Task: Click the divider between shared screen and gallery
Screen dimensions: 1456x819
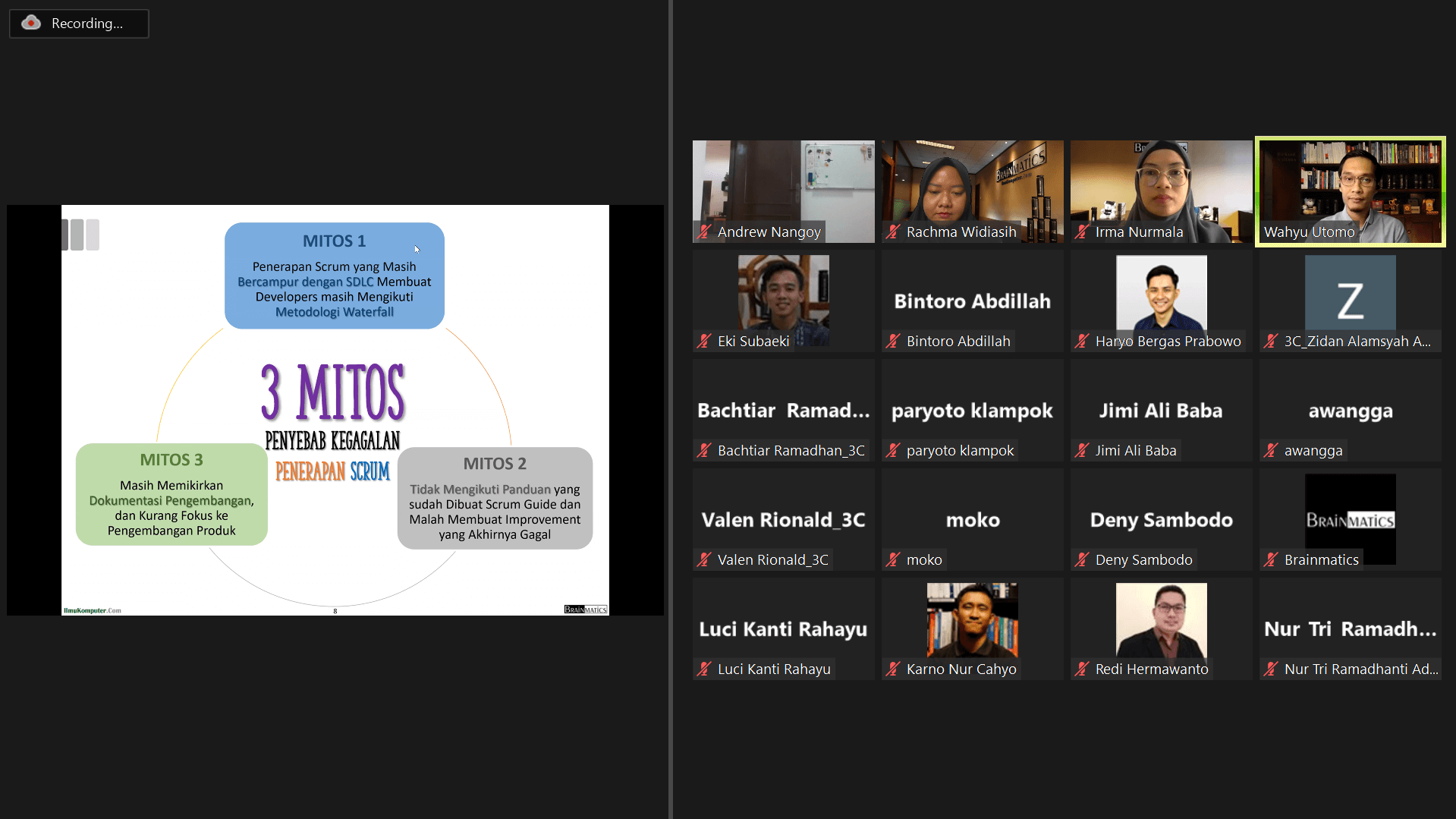Action: click(670, 410)
